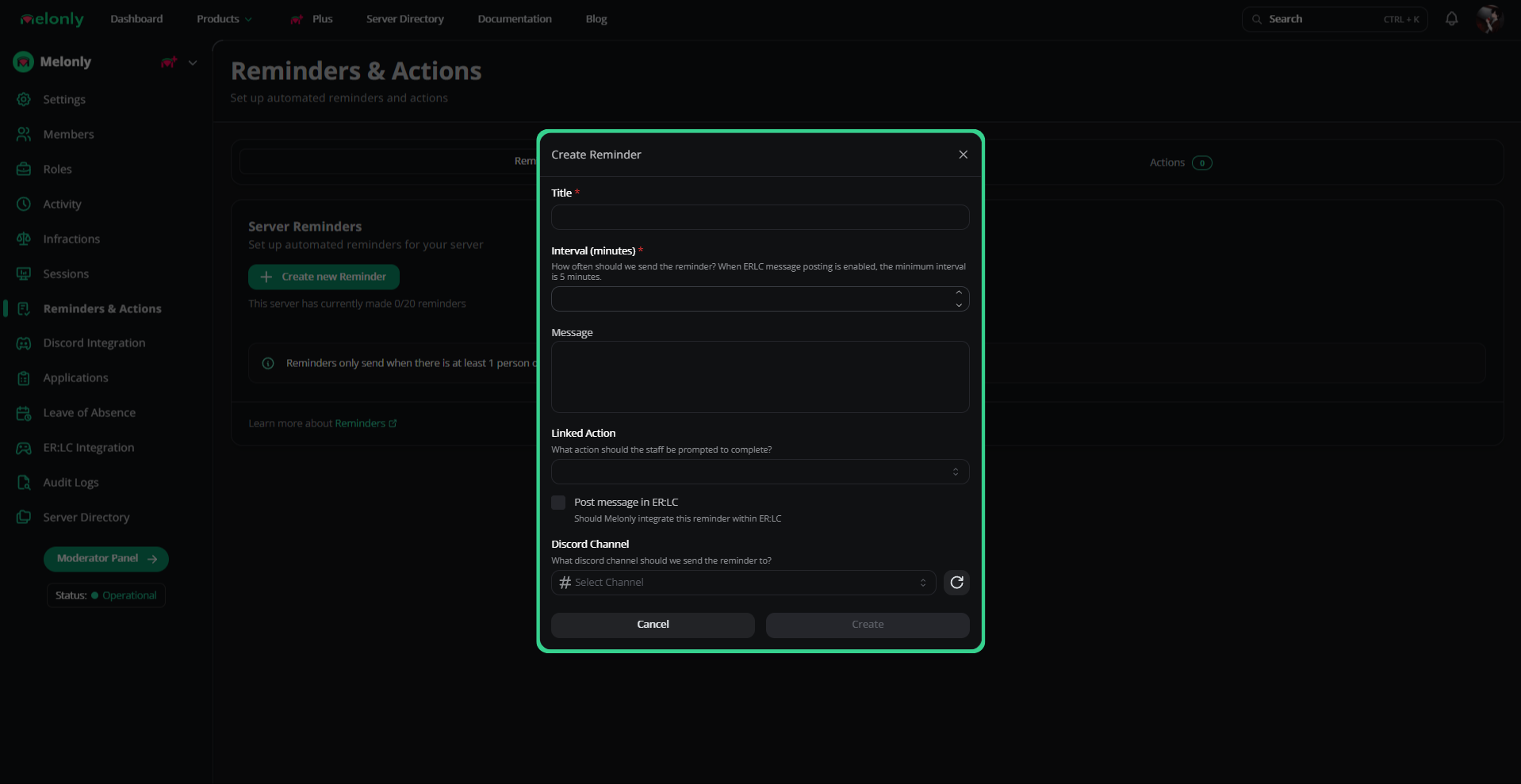Click the Sessions monitor icon
Screen dimensions: 1521x784
point(24,273)
